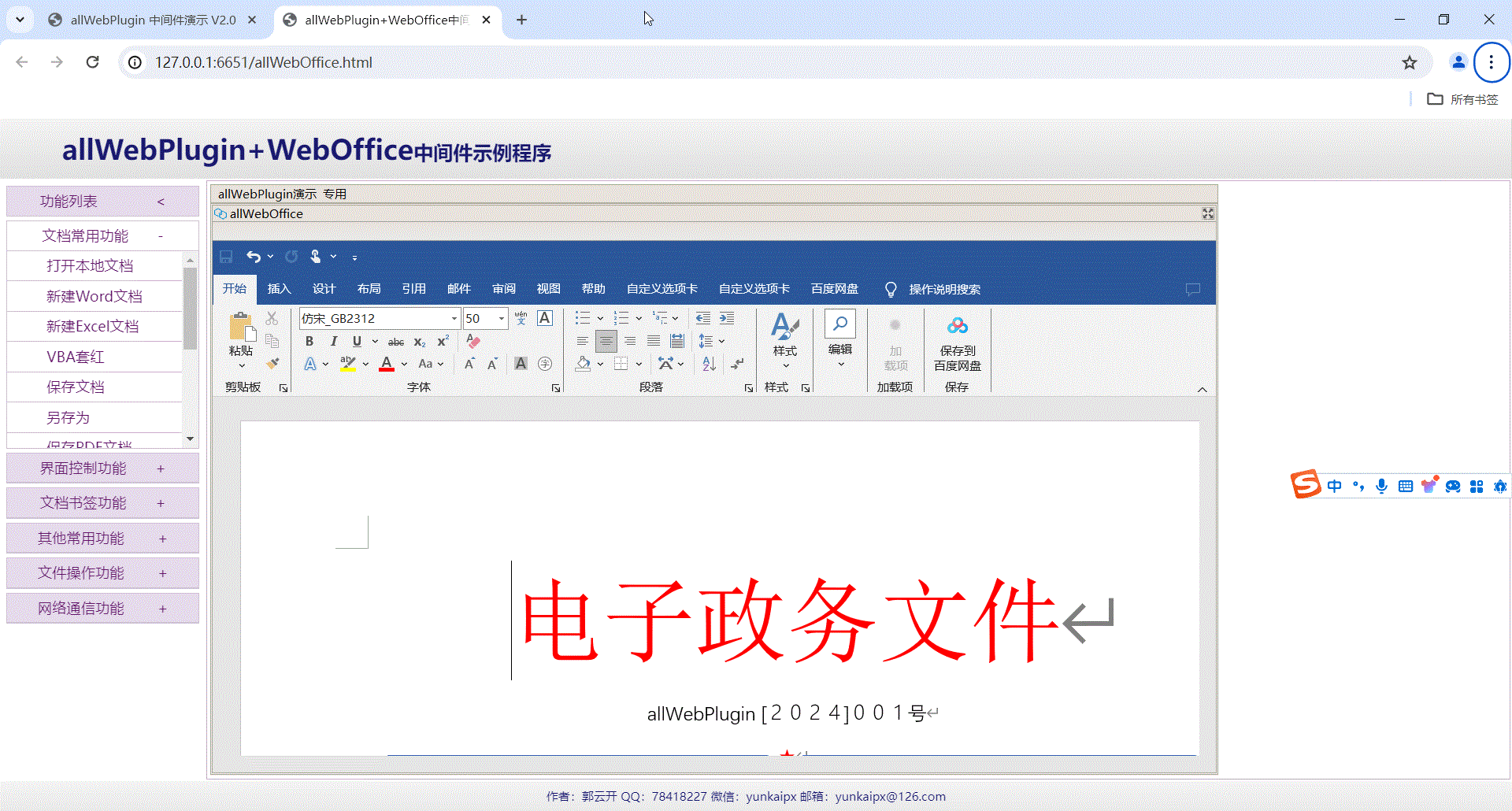Open the font name dropdown 仿宋_GB2312
Viewport: 1512px width, 811px height.
coord(454,319)
